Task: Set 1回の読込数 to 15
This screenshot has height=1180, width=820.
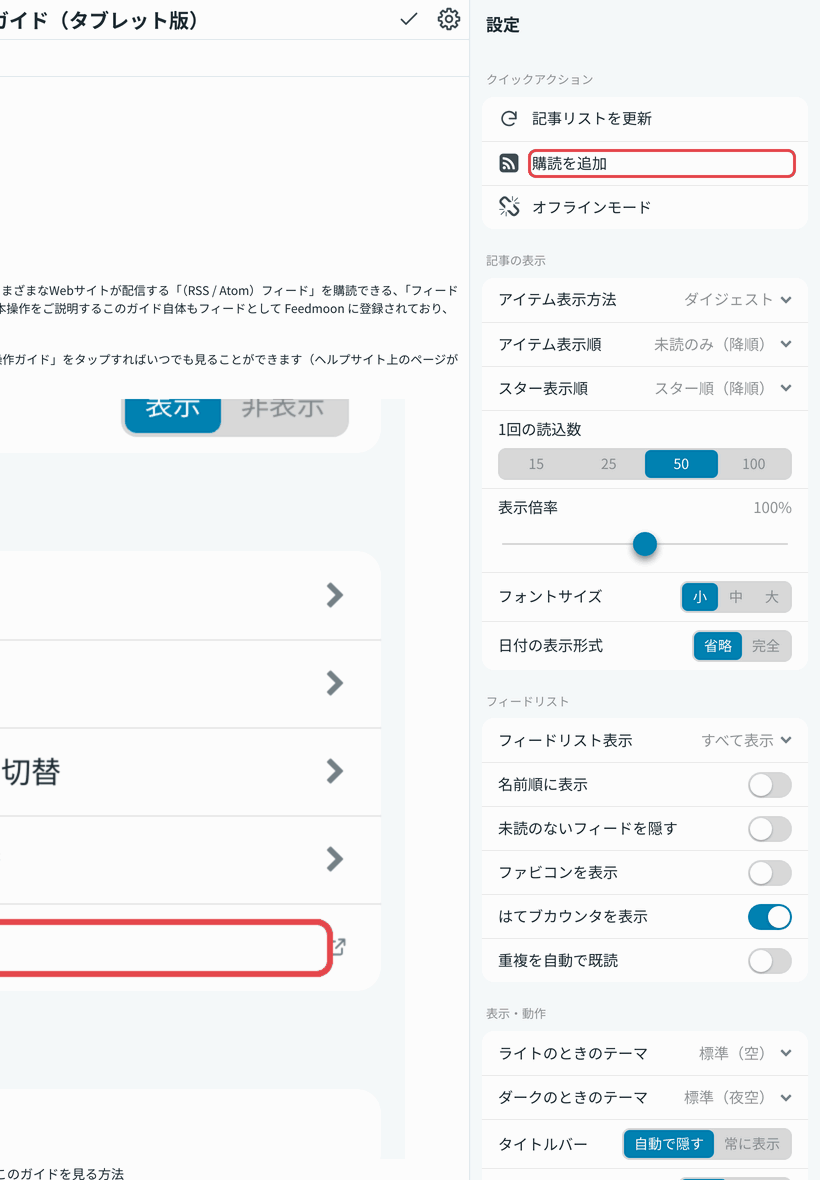Action: pyautogui.click(x=536, y=464)
